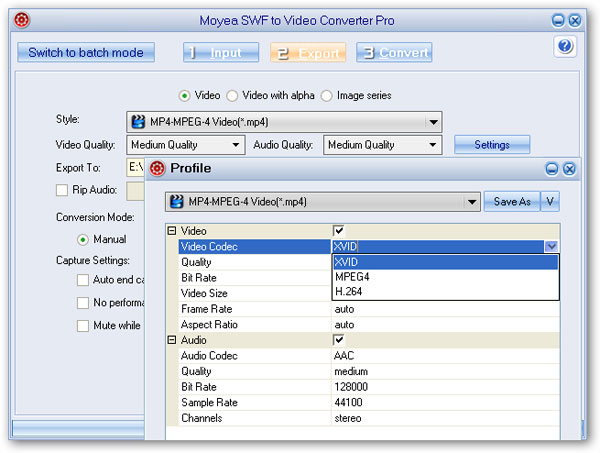Collapse the Video property group
Viewport: 600px width, 453px height.
point(172,231)
